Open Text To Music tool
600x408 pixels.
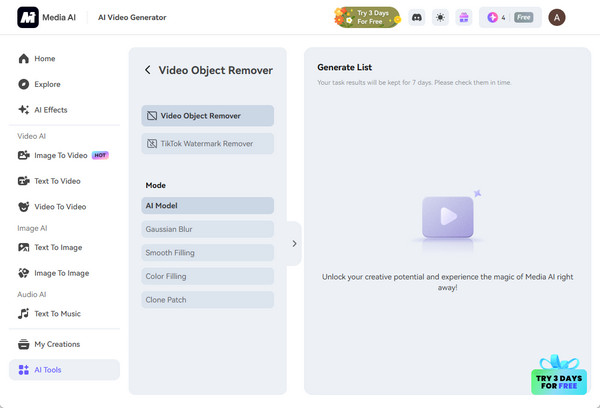(64, 314)
